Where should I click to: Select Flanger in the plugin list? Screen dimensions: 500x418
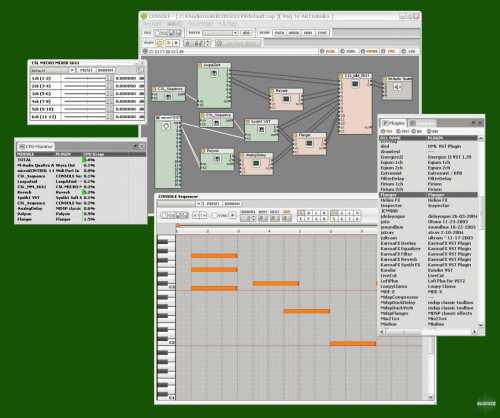429,195
